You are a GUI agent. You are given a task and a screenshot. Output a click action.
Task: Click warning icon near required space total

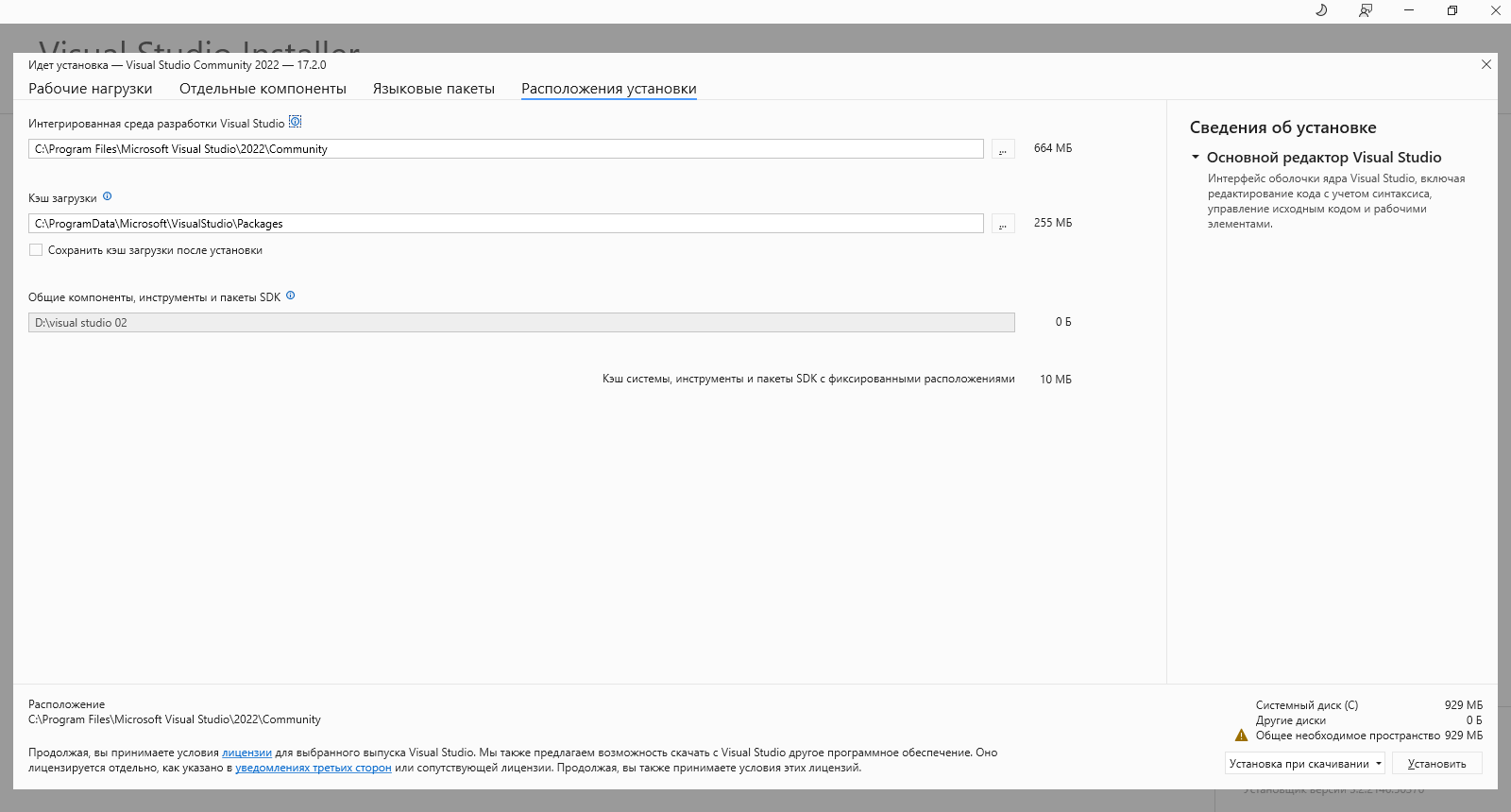coord(1241,736)
